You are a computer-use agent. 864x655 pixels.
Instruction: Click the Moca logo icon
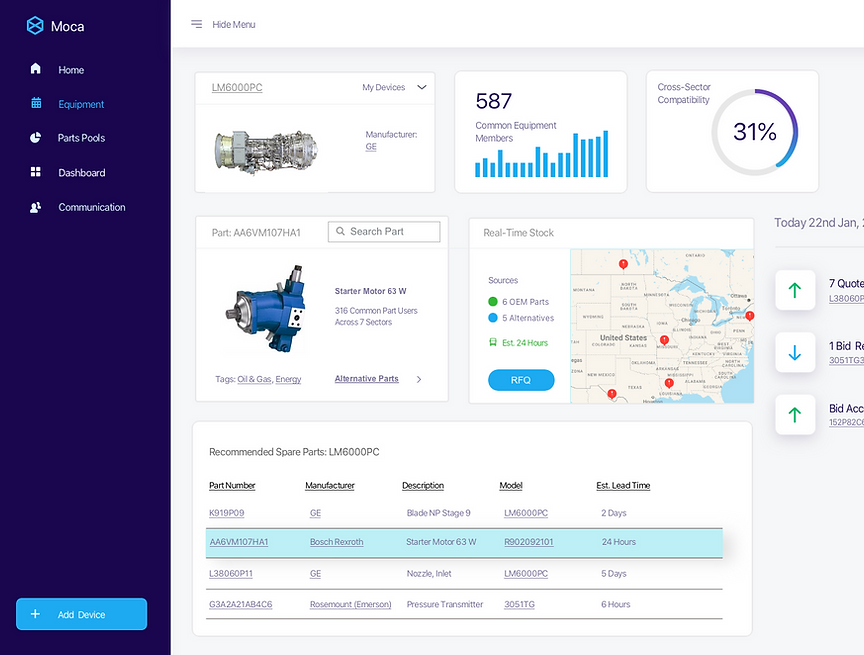[x=34, y=26]
